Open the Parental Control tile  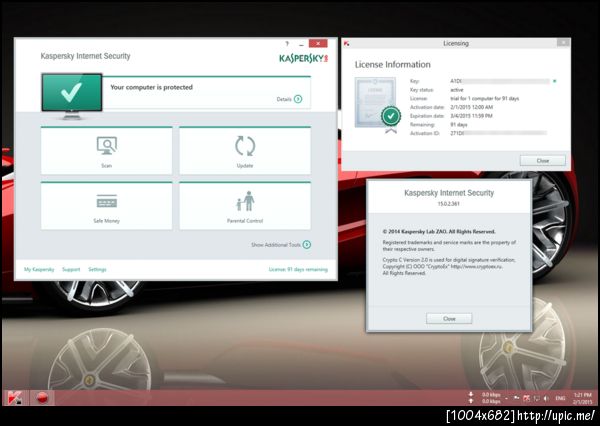coord(245,206)
